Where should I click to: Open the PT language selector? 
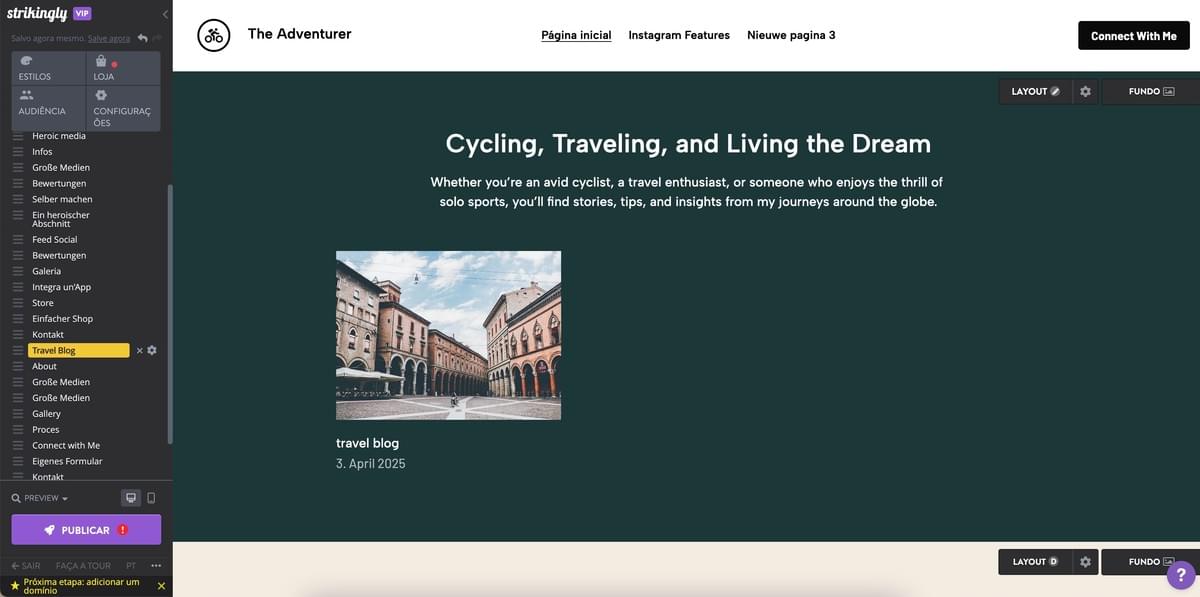pyautogui.click(x=131, y=566)
